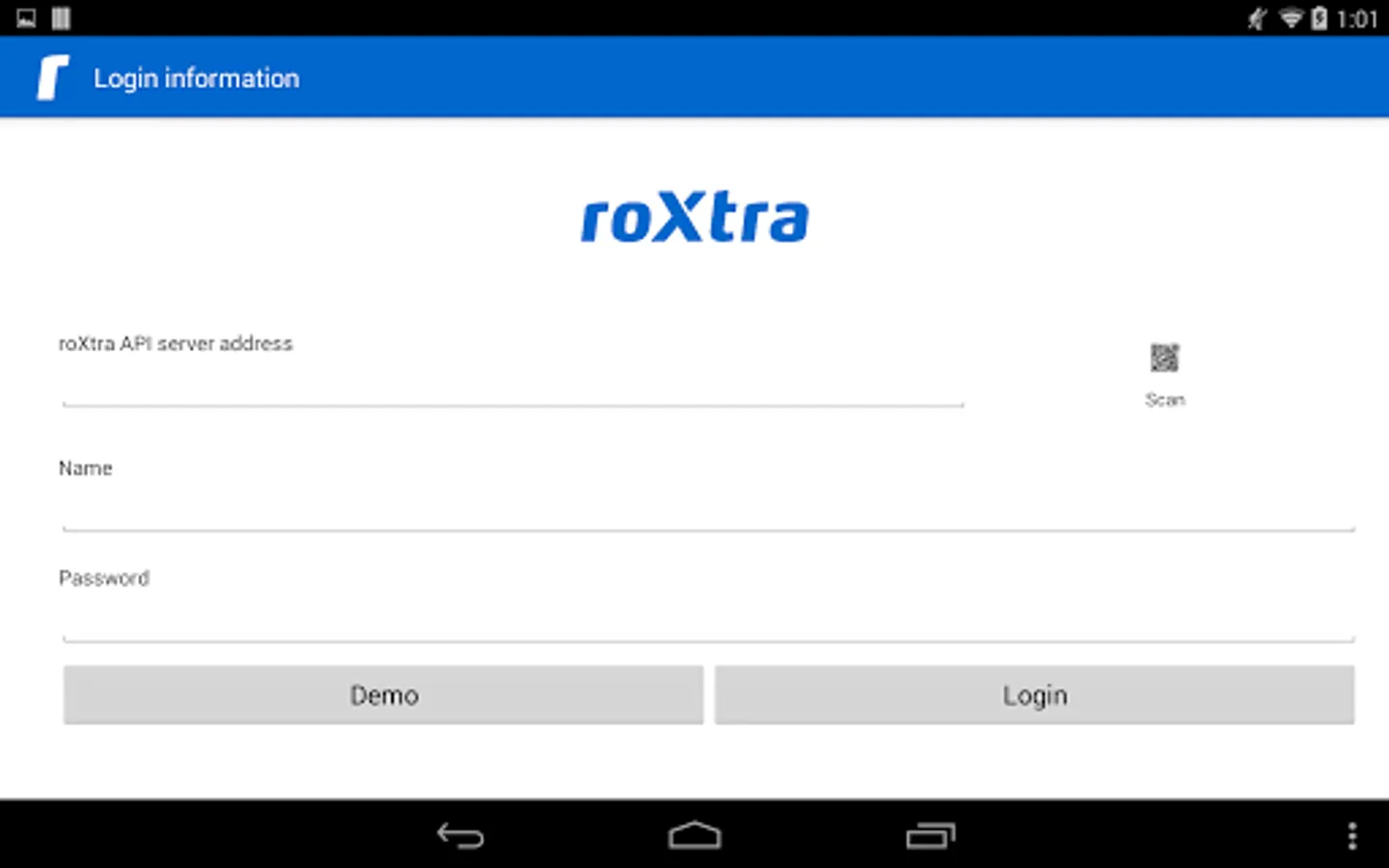Tap the Android home navigation button
Image resolution: width=1389 pixels, height=868 pixels.
[x=694, y=835]
